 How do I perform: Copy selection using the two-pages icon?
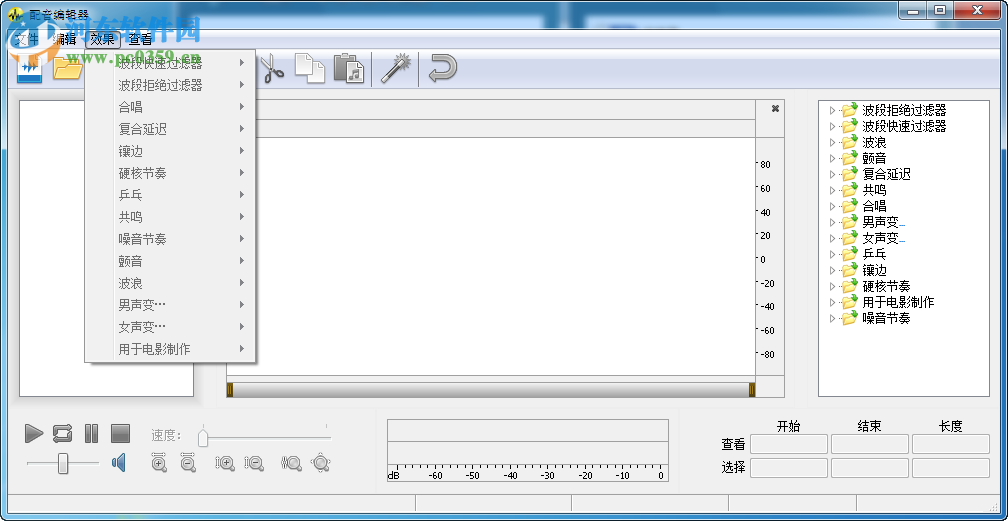[310, 68]
